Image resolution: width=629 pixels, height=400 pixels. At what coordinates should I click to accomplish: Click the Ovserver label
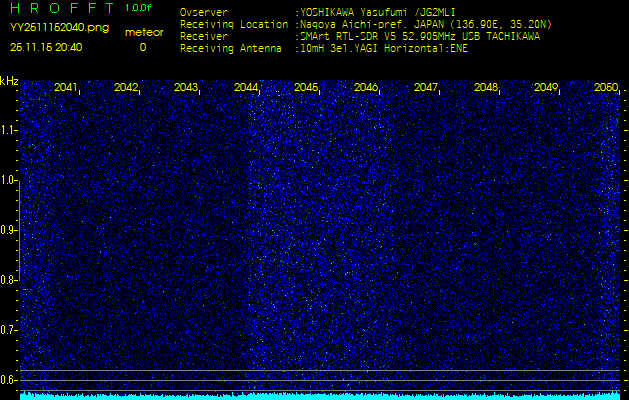[x=204, y=12]
